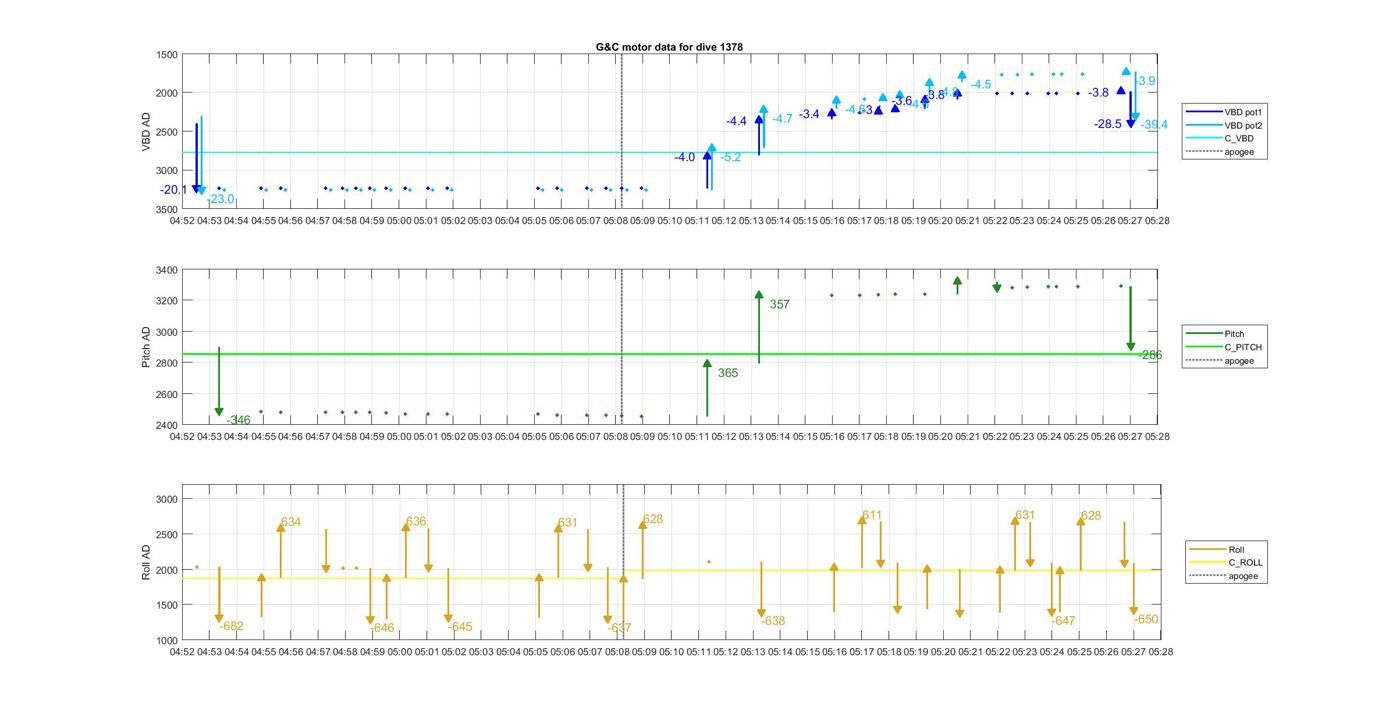The image size is (1400, 720).
Task: Click the -346 pitch data label
Action: coord(238,420)
